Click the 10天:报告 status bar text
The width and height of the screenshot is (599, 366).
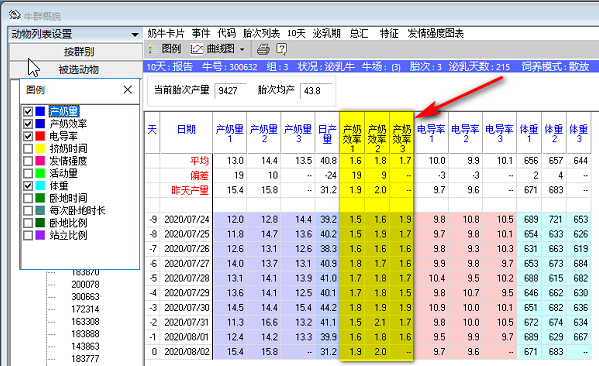170,67
